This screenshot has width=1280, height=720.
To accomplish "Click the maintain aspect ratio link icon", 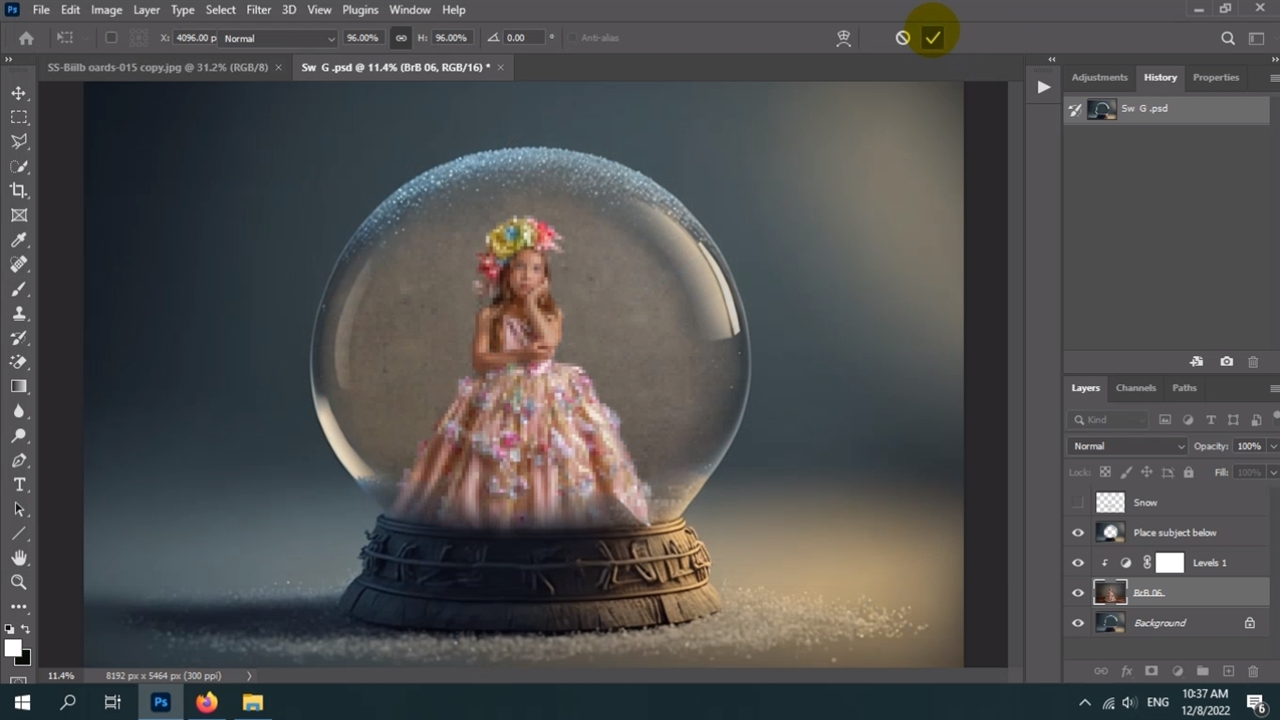I will click(401, 38).
